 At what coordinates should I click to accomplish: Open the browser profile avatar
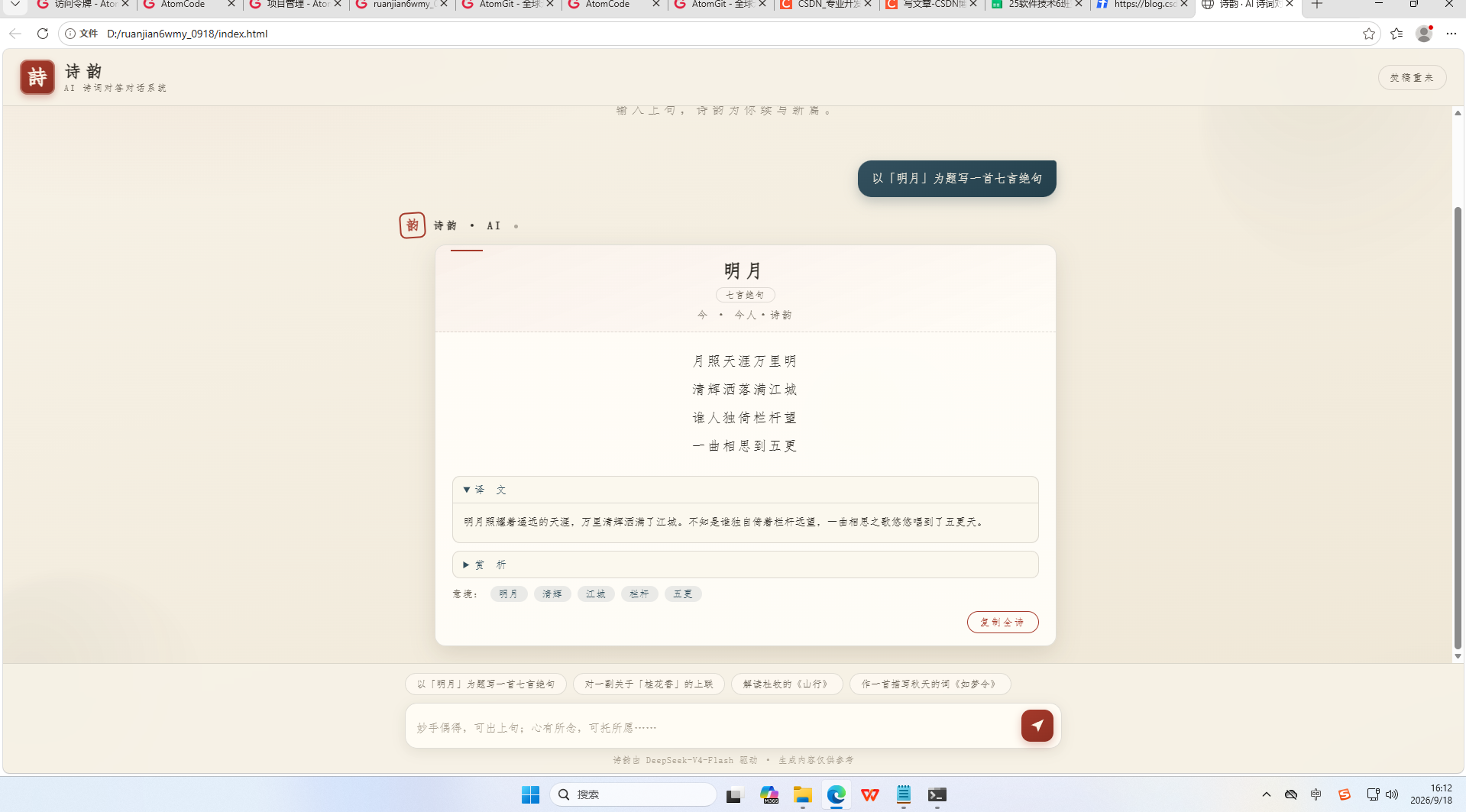[1424, 34]
